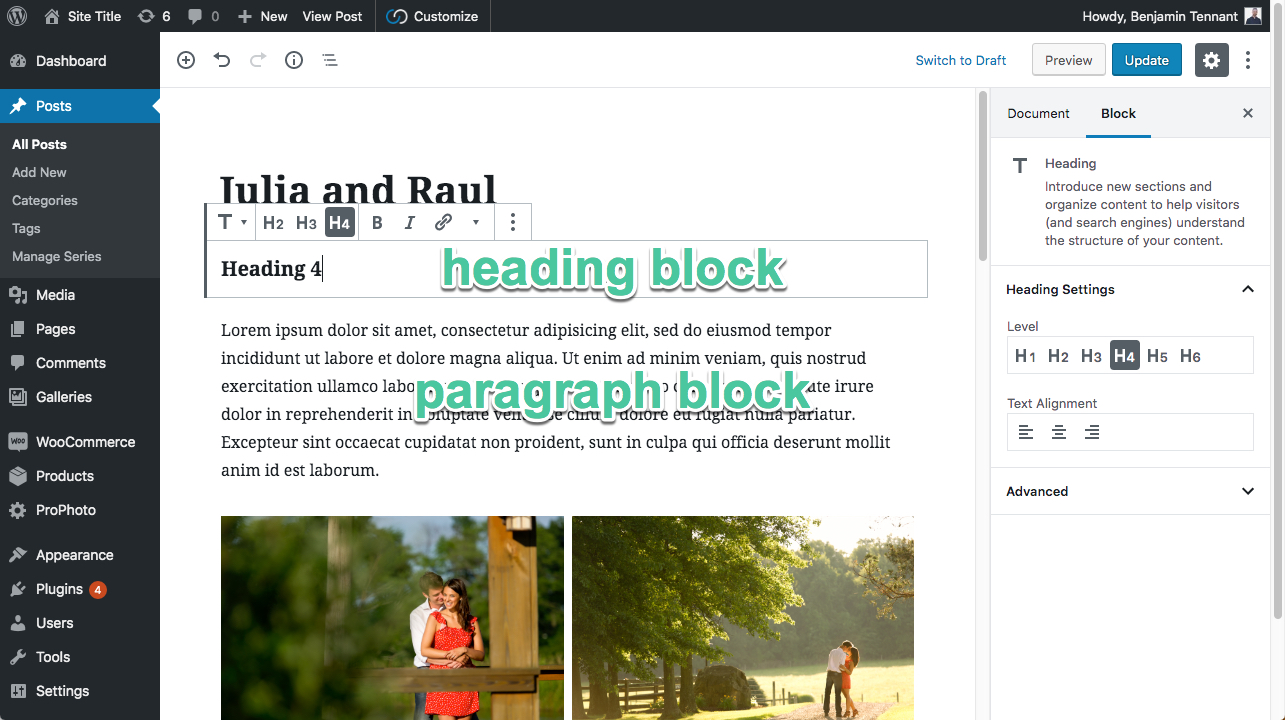Choose H3 in the block toolbar
The image size is (1285, 720).
tap(306, 222)
